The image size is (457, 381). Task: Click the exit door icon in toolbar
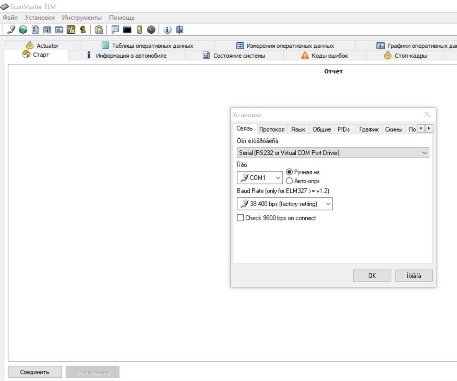tap(180, 30)
